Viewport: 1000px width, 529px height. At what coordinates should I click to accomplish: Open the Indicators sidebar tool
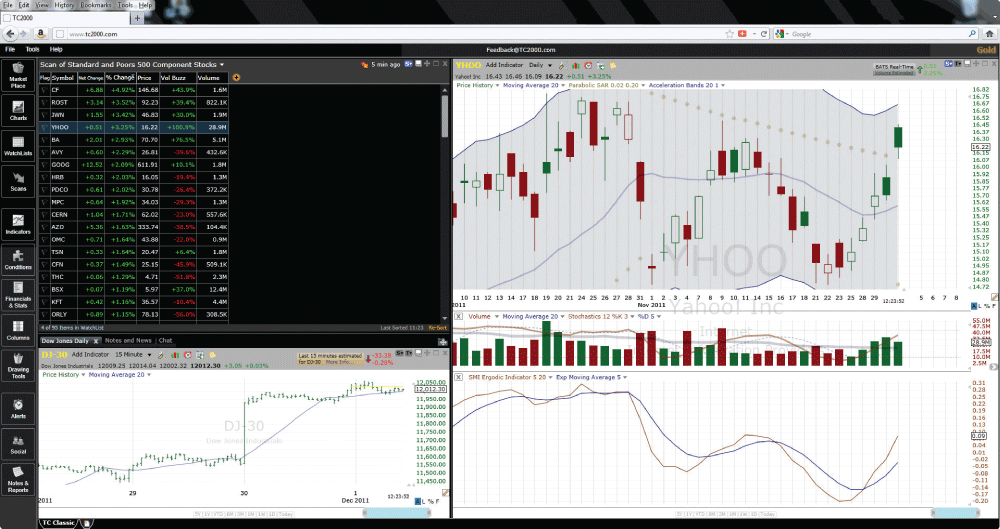[18, 224]
